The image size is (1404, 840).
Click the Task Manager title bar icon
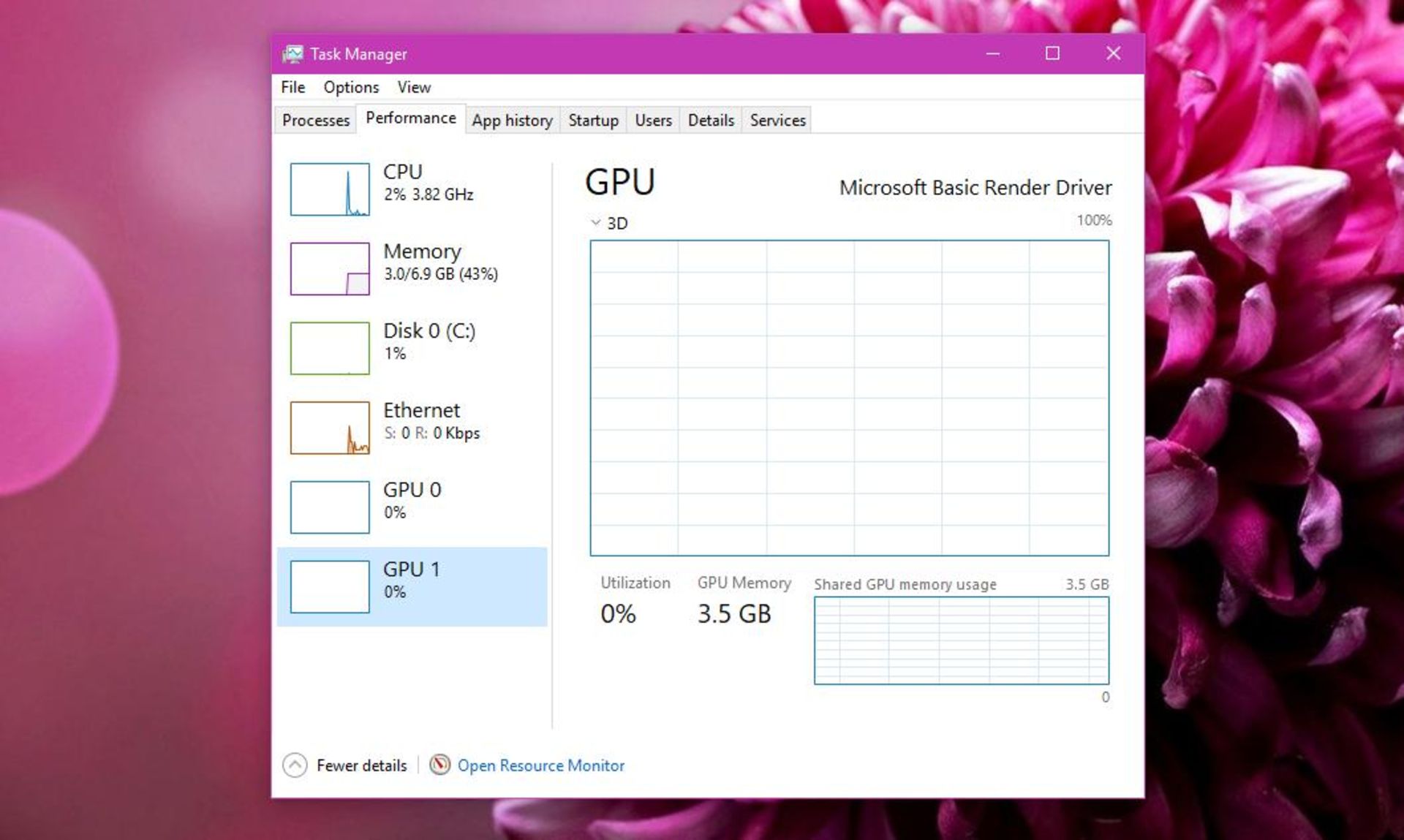[293, 54]
